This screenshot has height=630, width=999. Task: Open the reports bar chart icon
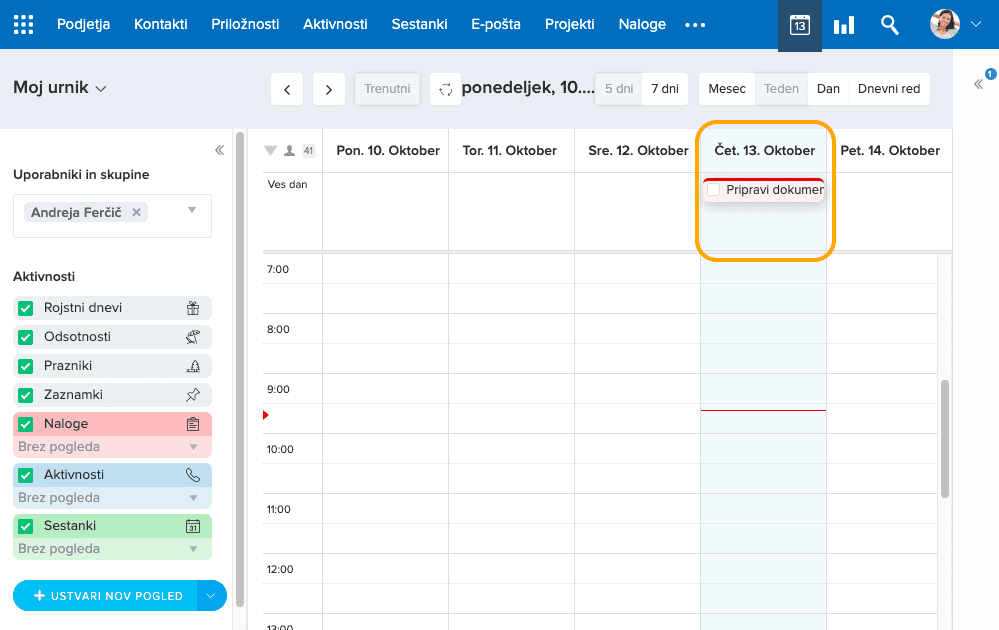click(844, 25)
